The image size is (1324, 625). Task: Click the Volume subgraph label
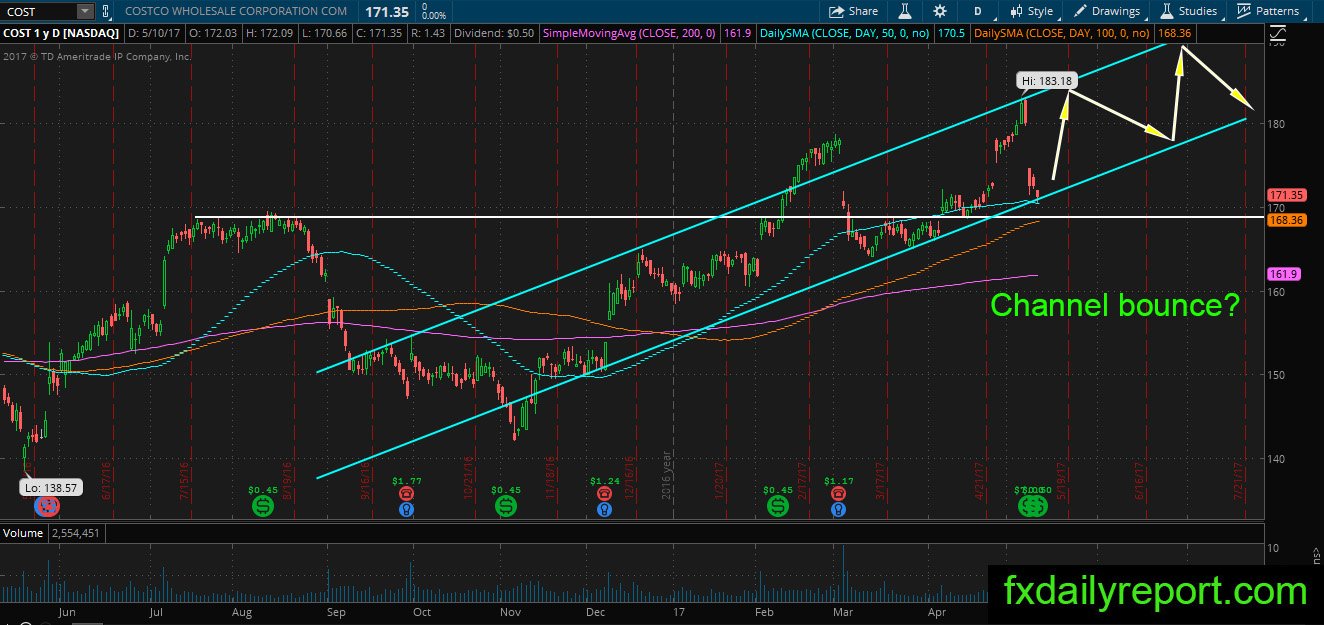click(23, 533)
